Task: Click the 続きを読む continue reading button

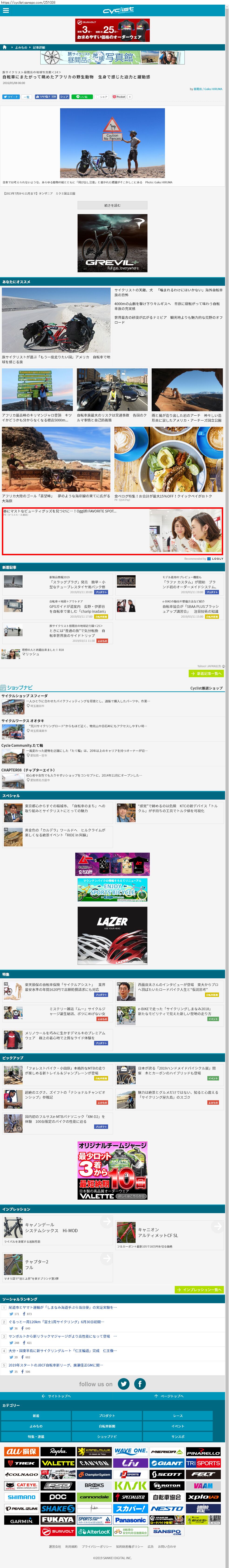Action: click(112, 205)
